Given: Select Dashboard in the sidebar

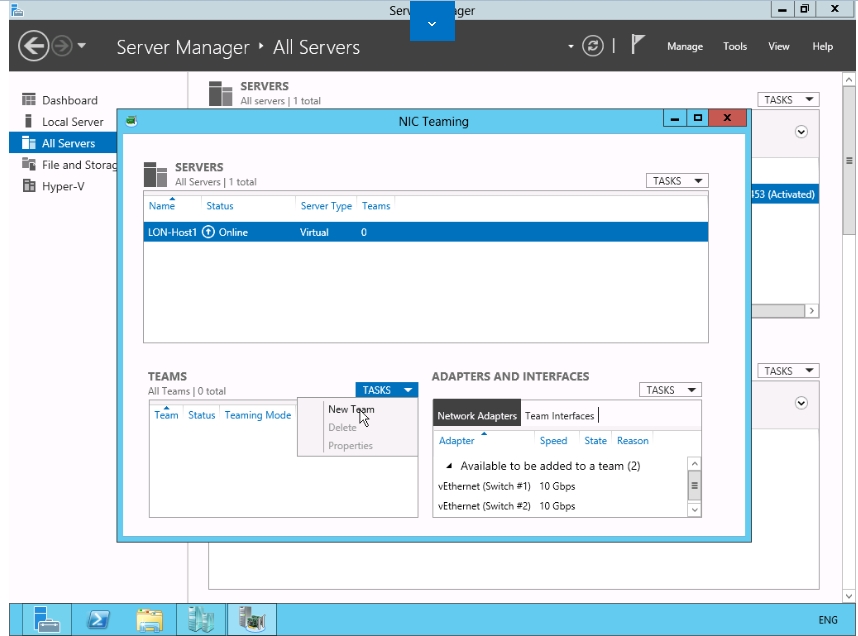Looking at the screenshot, I should pos(69,100).
